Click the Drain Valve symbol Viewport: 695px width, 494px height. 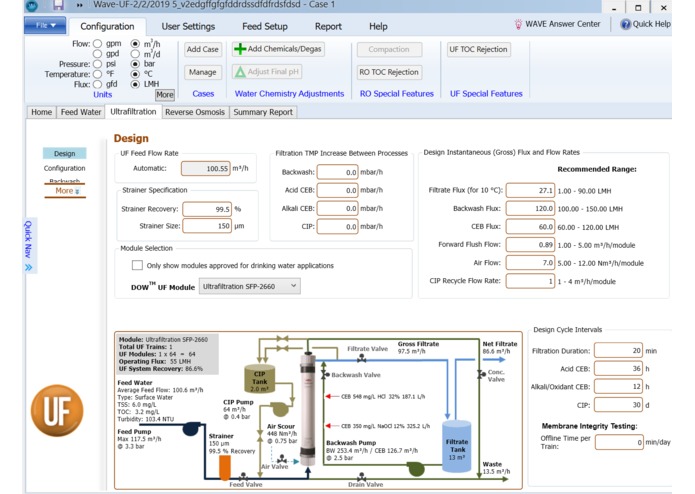pos(362,476)
